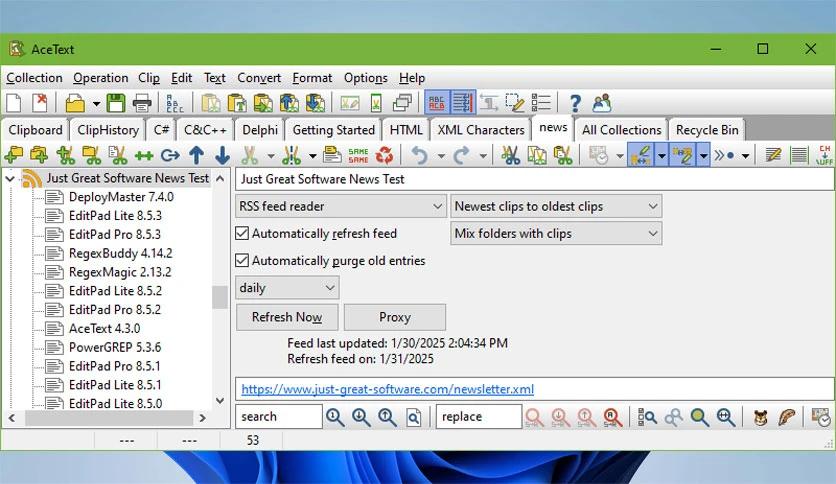Open the just-great-software newsletter.xml link
This screenshot has height=484, width=836.
[x=388, y=389]
